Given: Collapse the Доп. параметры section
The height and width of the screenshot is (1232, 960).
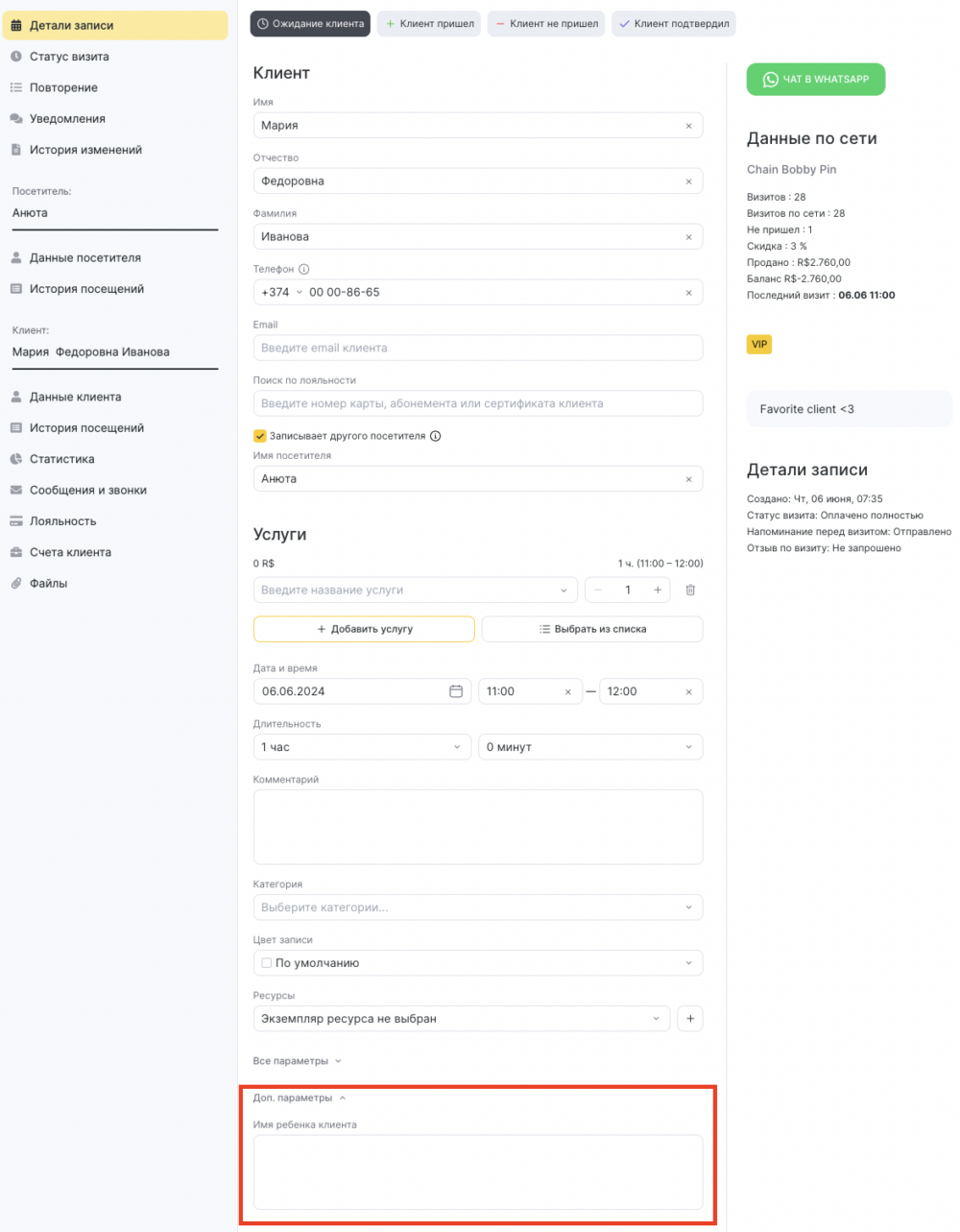Looking at the screenshot, I should pos(300,1098).
